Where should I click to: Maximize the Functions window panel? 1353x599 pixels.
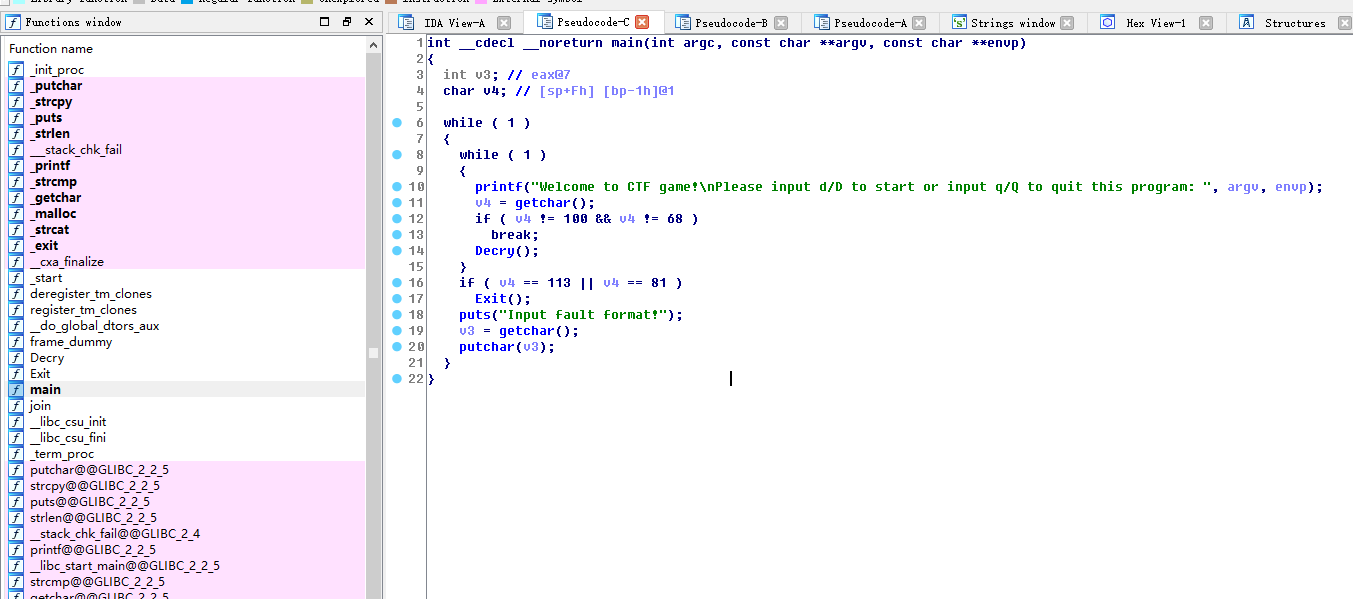[324, 22]
